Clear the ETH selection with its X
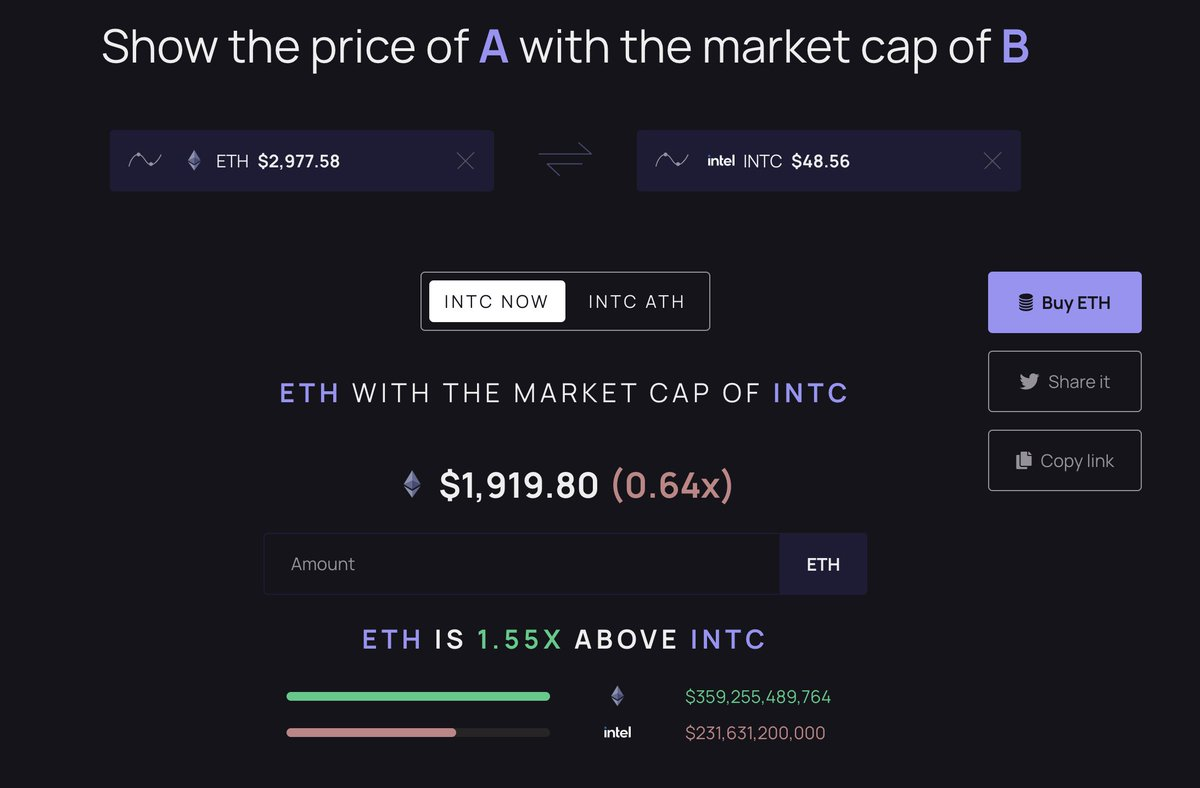The height and width of the screenshot is (788, 1200). click(465, 161)
